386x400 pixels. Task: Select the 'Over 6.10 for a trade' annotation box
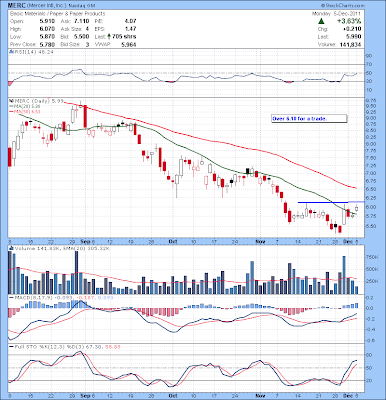point(309,119)
